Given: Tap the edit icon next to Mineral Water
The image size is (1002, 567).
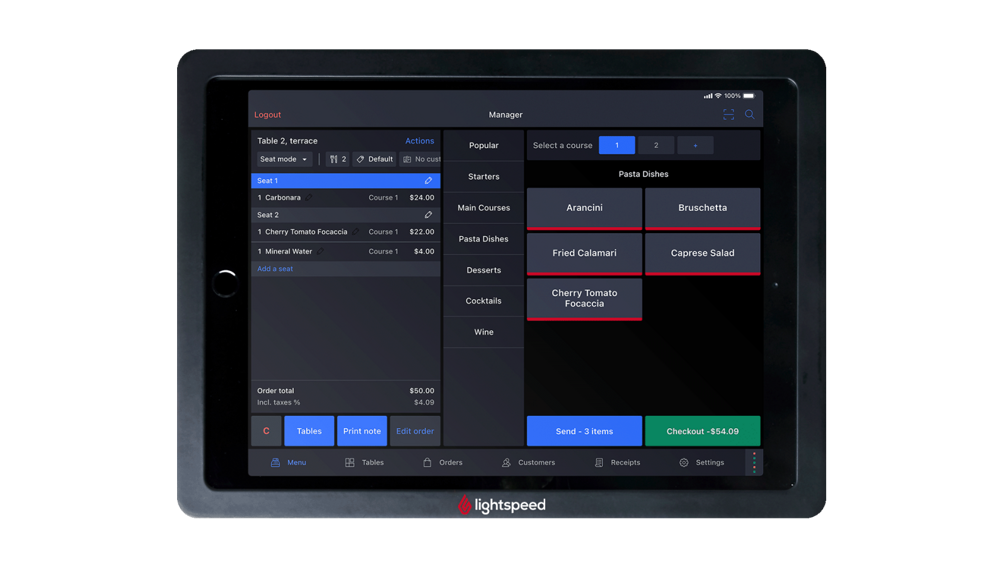Looking at the screenshot, I should click(x=320, y=252).
